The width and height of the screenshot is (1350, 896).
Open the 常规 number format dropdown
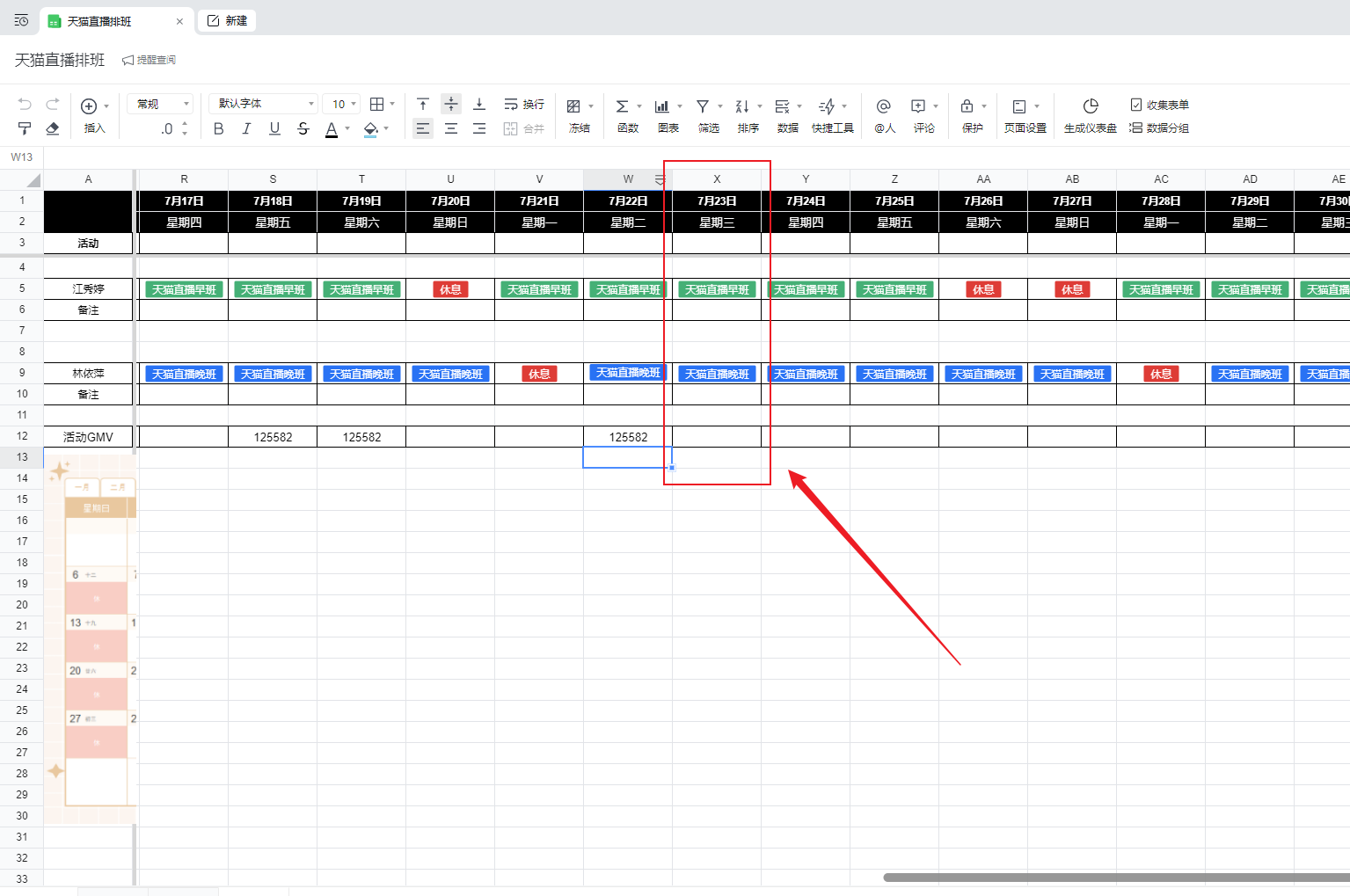[x=160, y=104]
